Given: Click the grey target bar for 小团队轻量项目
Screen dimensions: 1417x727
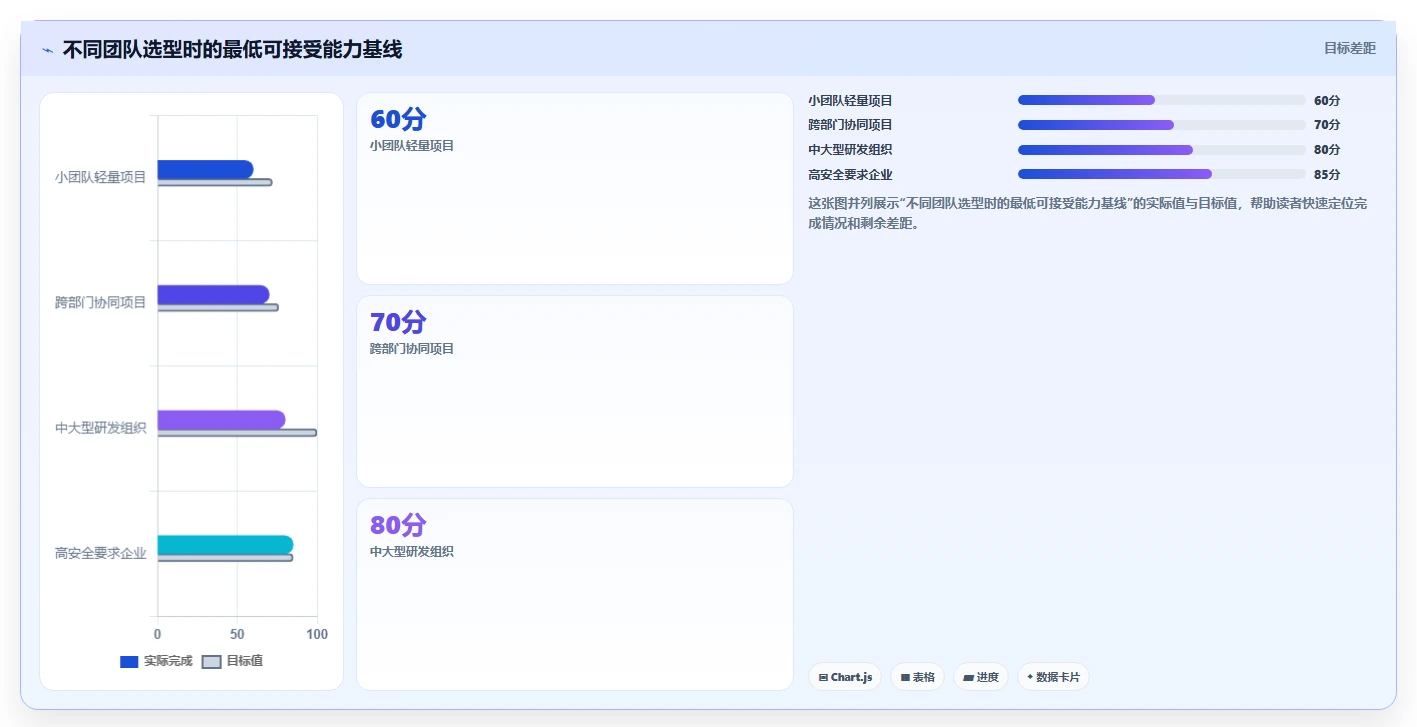Looking at the screenshot, I should 215,182.
